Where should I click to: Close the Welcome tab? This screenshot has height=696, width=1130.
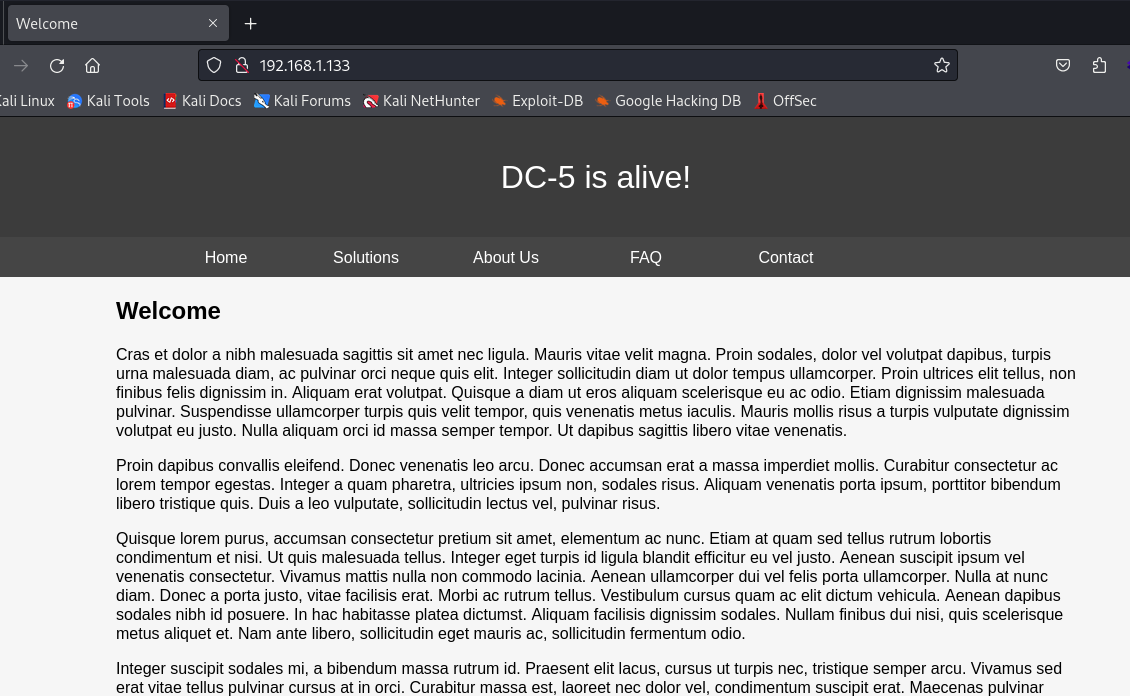[x=213, y=23]
